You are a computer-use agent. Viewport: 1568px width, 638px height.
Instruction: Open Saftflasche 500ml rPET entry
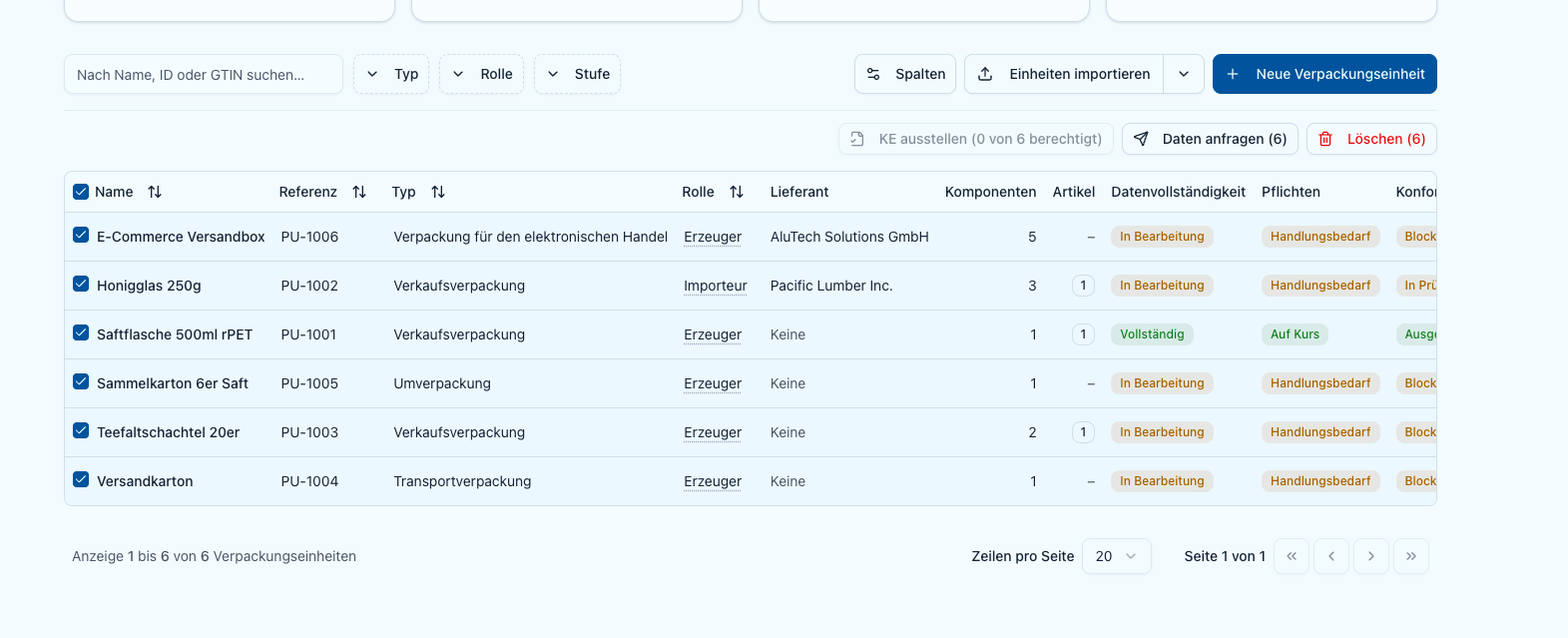click(x=175, y=334)
